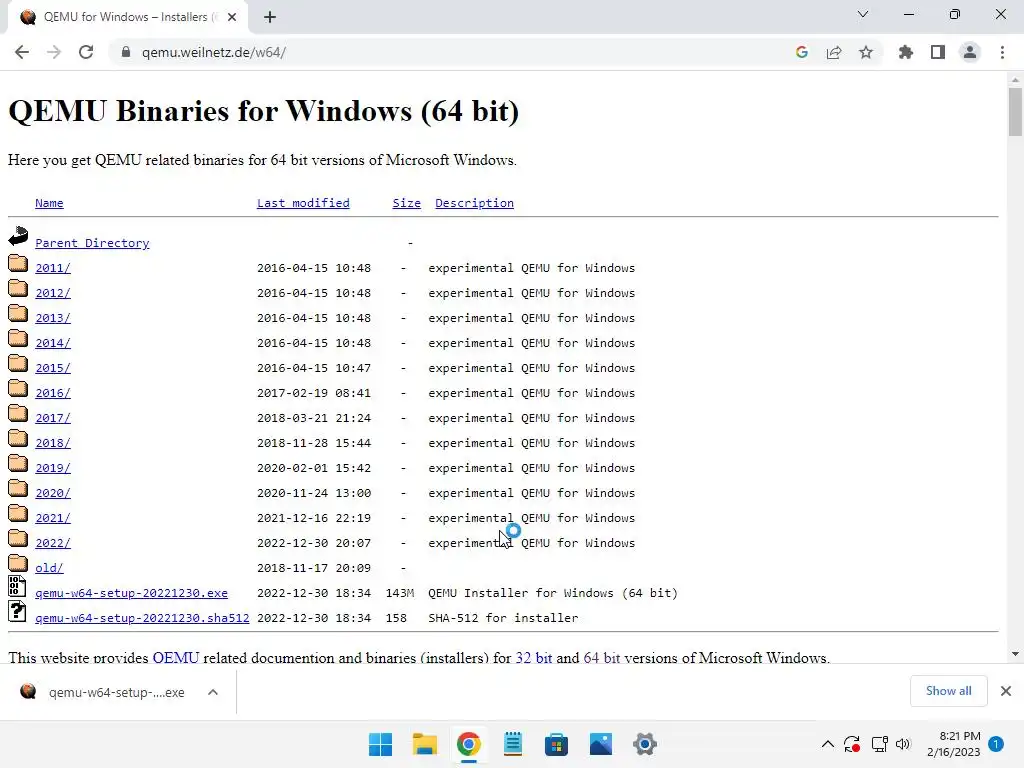Open the 2016/ folder link
The width and height of the screenshot is (1024, 768).
pyautogui.click(x=53, y=393)
